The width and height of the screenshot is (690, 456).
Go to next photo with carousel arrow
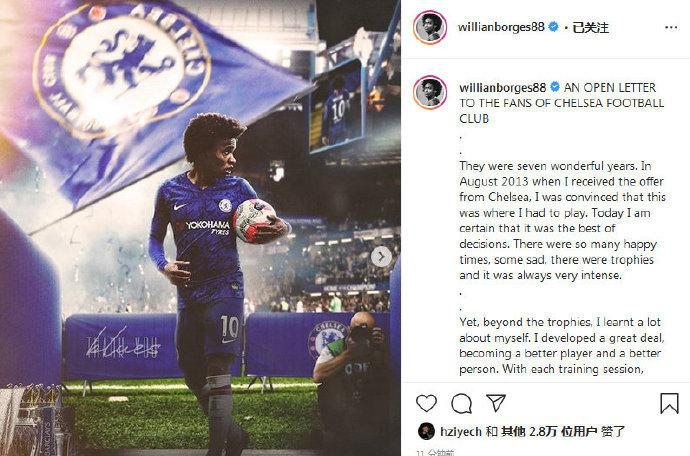click(381, 257)
